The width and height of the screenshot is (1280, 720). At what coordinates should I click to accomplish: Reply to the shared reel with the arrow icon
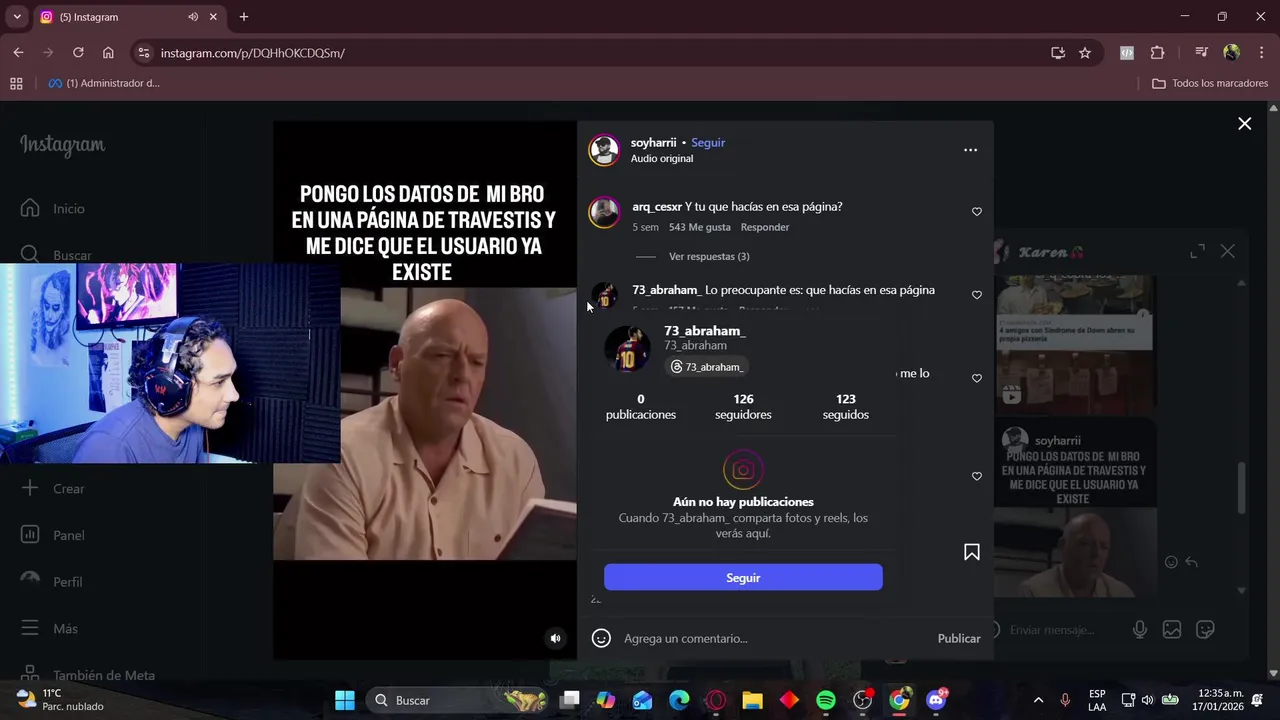(1191, 562)
